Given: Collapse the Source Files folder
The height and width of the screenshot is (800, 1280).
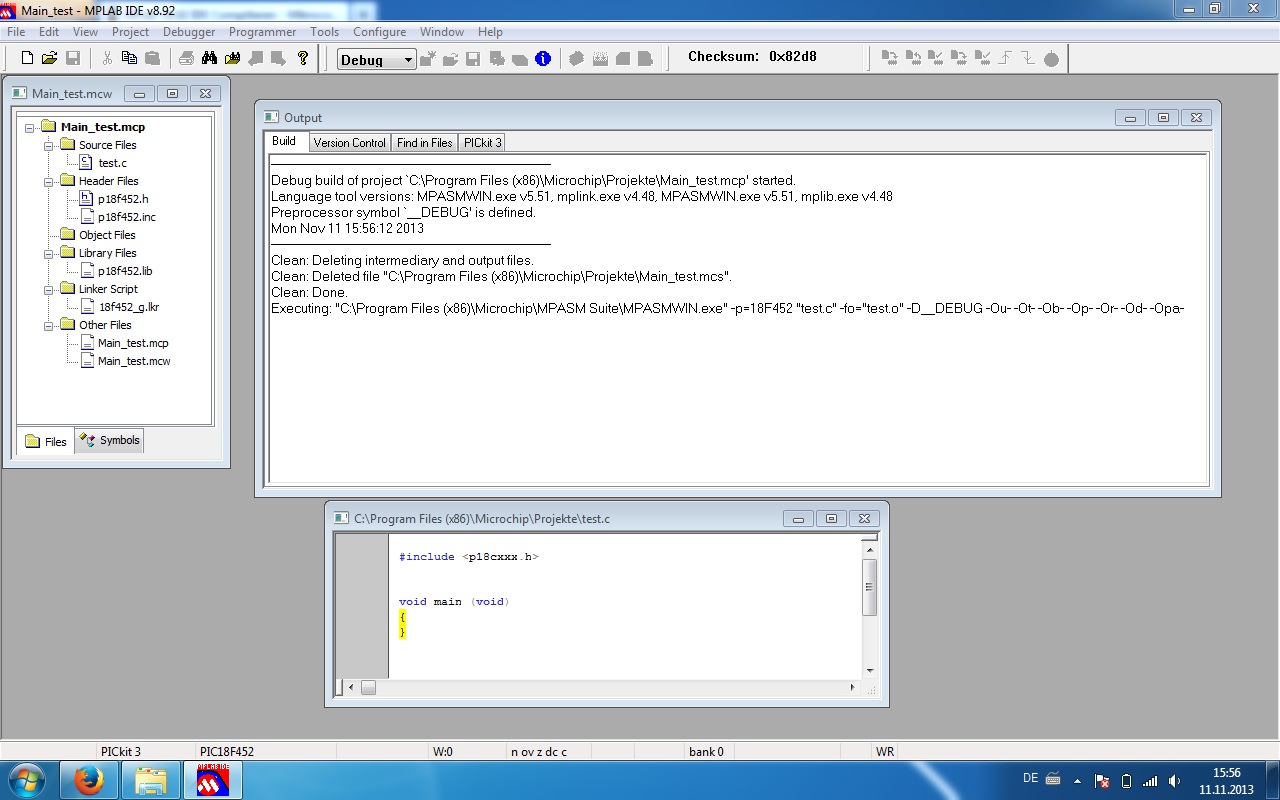Looking at the screenshot, I should (48, 146).
